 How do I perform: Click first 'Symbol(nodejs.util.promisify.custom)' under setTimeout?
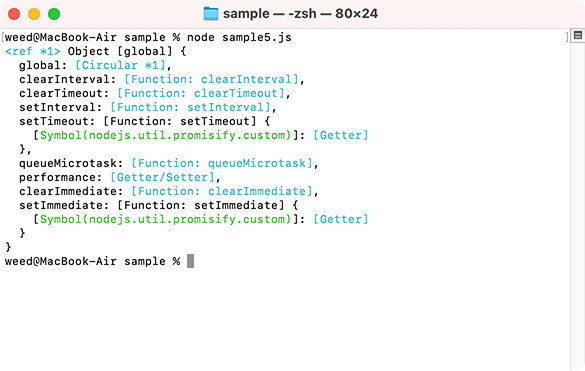(165, 135)
